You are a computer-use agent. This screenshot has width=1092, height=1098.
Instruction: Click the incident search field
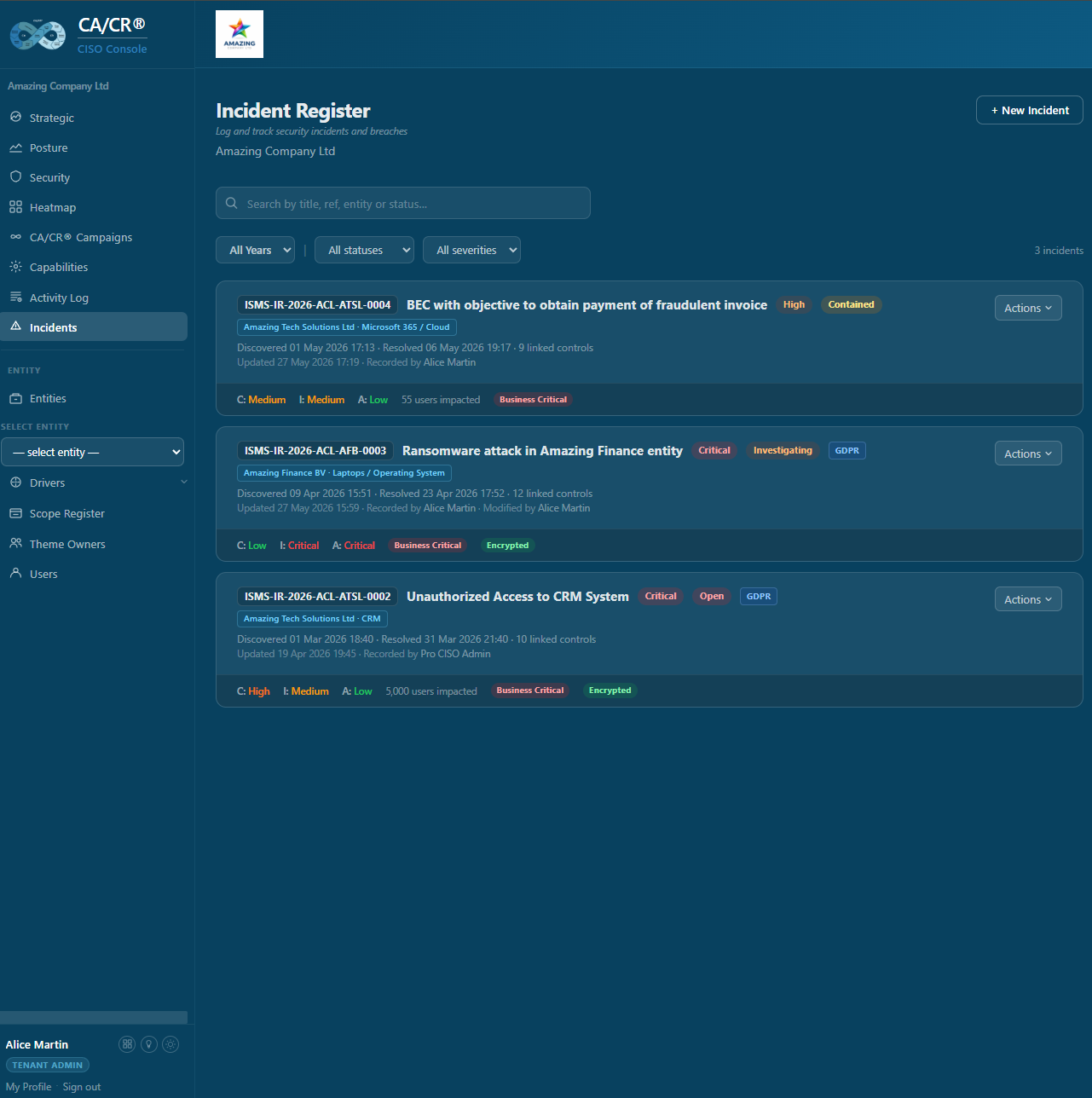tap(403, 203)
